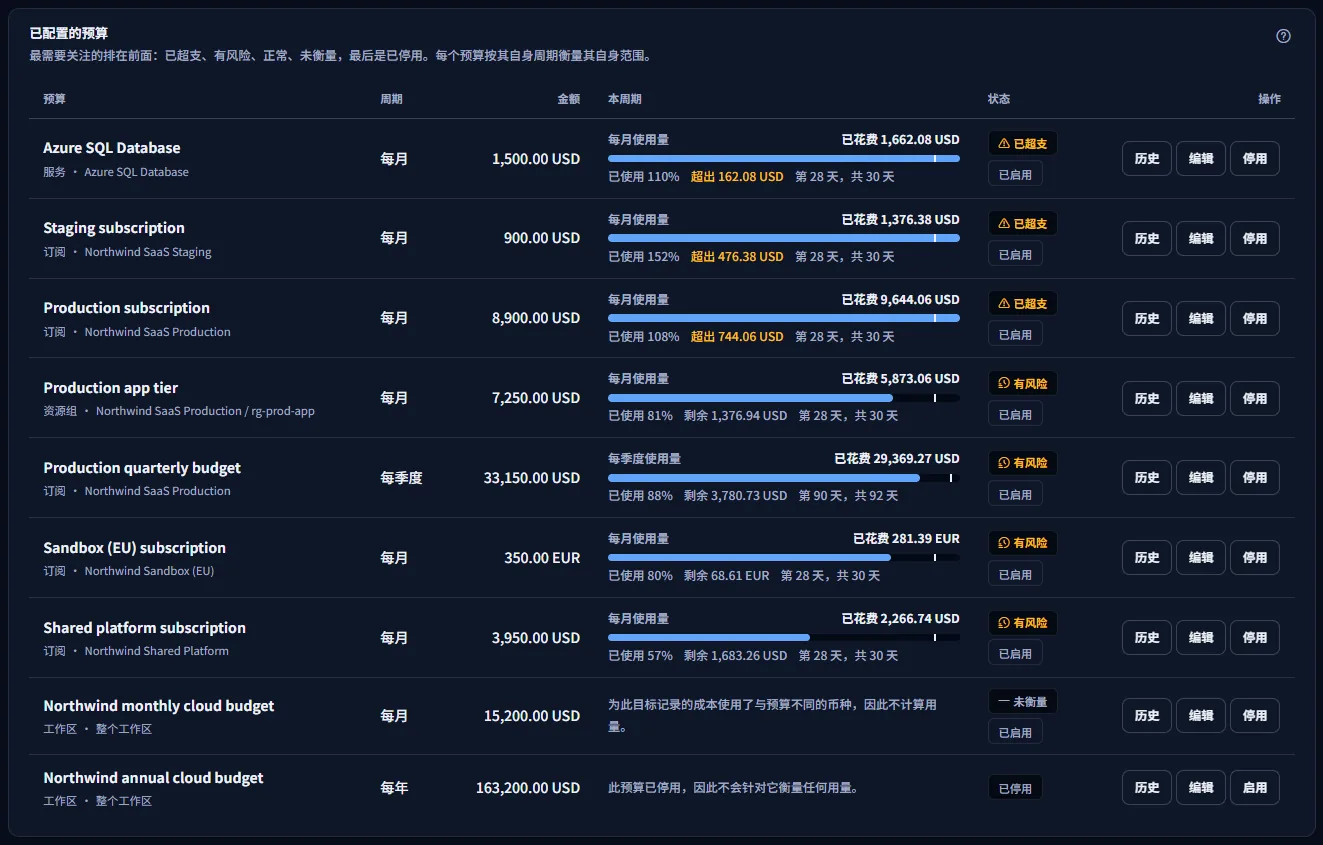
Task: Click the 未衡量 status on Northwind monthly budget
Action: [1023, 702]
